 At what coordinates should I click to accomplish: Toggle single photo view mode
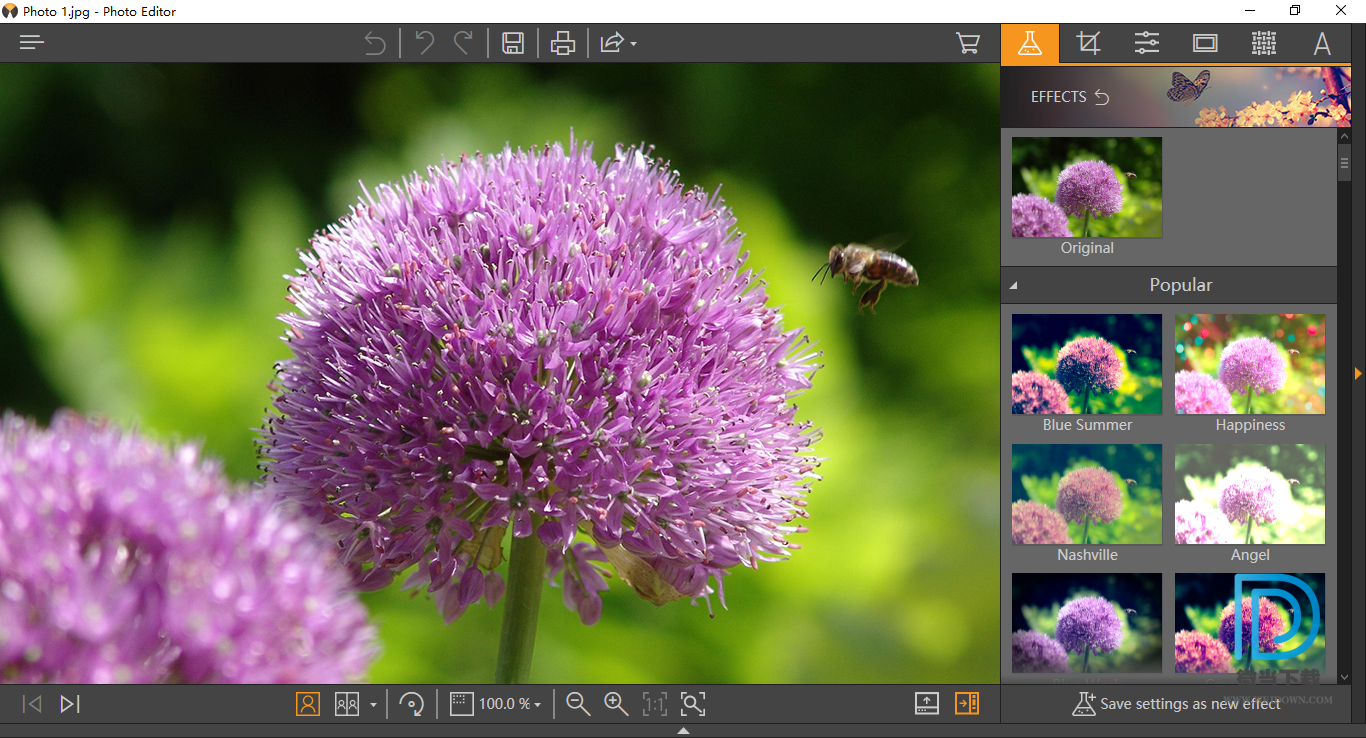(308, 704)
